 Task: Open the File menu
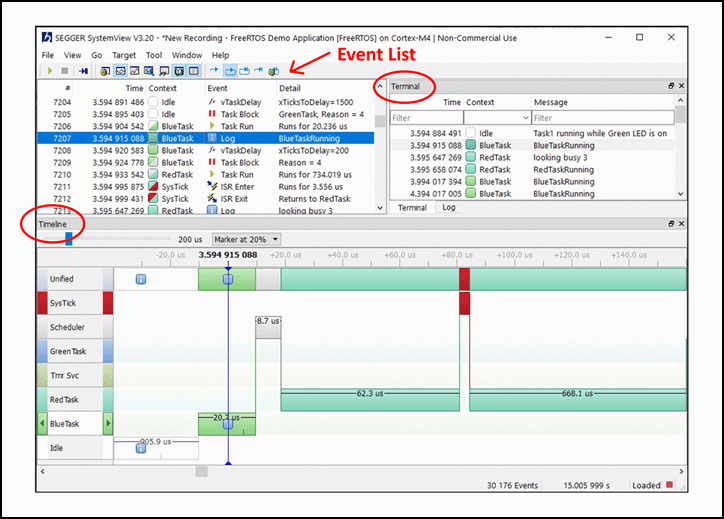click(48, 55)
